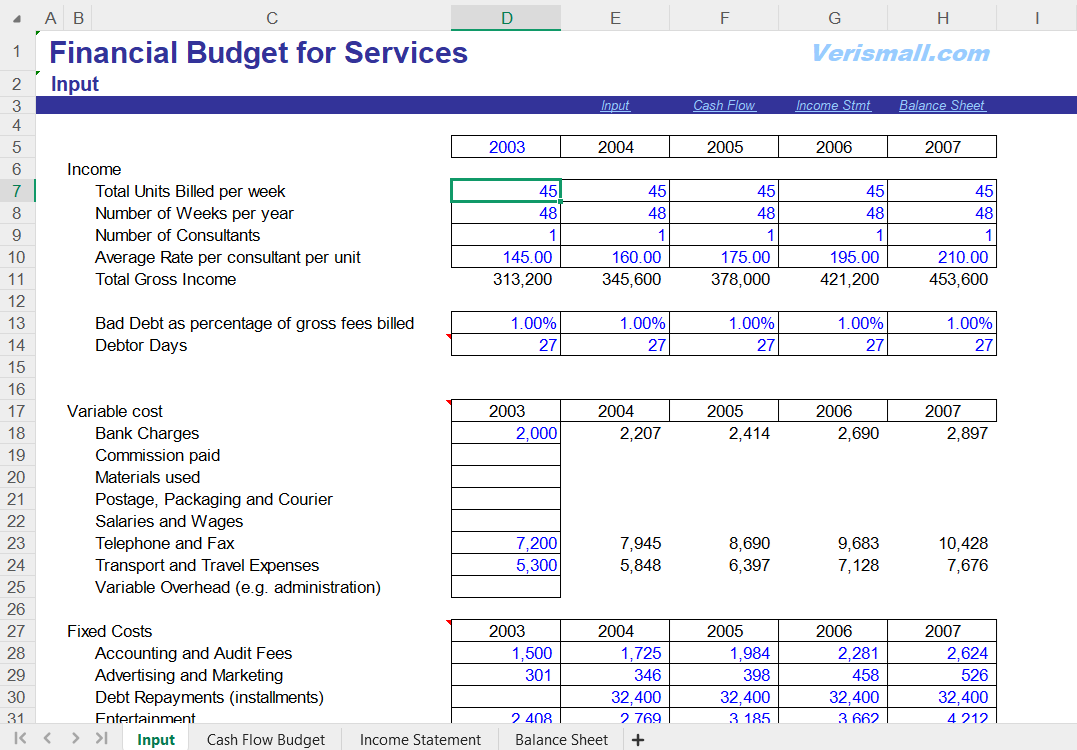Viewport: 1077px width, 750px height.
Task: Select the 2007 Average Rate cell showing 210.00
Action: pos(942,257)
